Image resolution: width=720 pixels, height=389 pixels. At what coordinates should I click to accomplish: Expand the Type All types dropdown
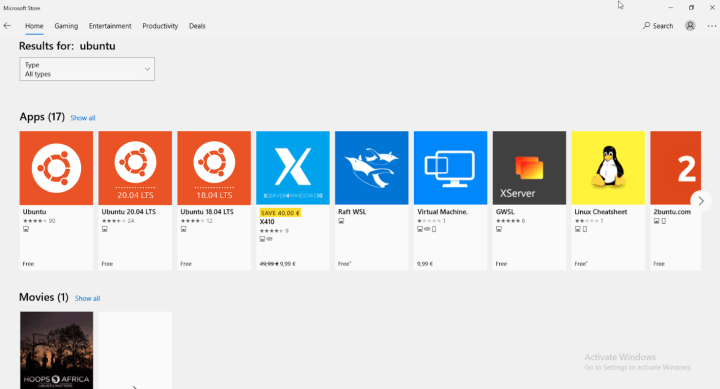[87, 69]
